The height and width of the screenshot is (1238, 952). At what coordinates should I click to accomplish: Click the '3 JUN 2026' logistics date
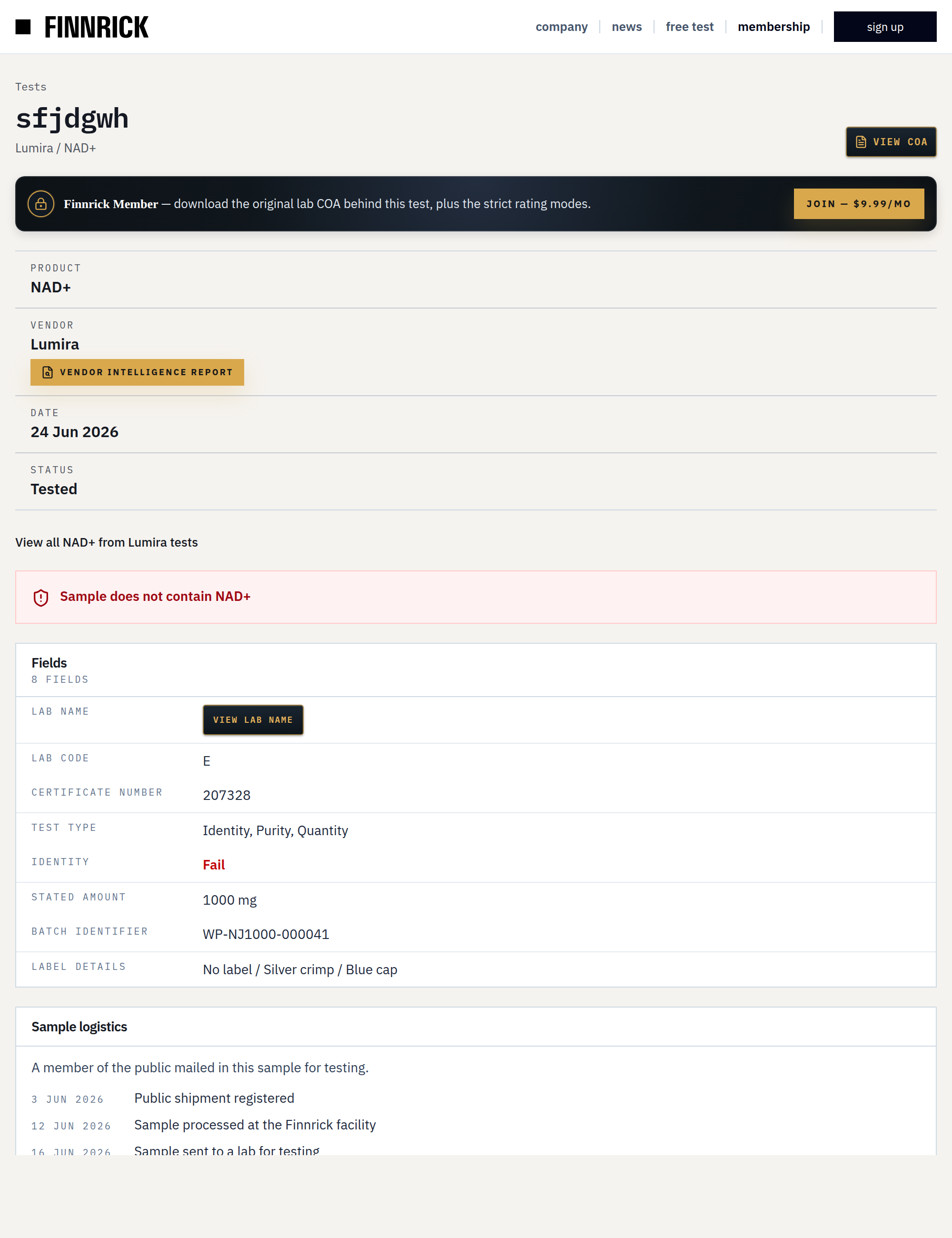coord(68,1099)
